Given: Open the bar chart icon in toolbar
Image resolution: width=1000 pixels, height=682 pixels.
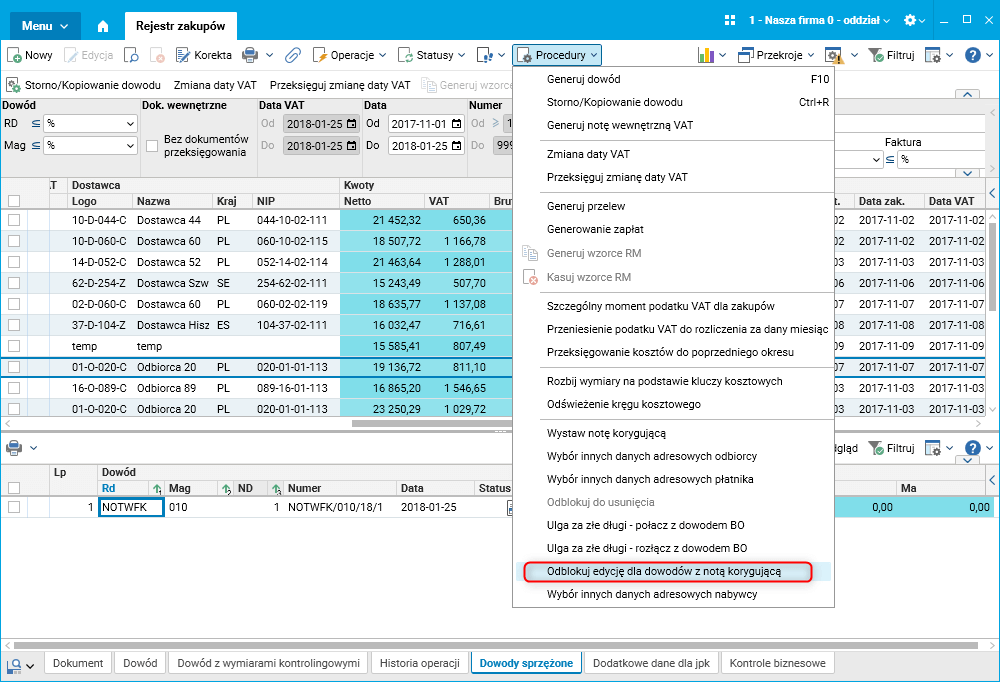Looking at the screenshot, I should (x=705, y=56).
